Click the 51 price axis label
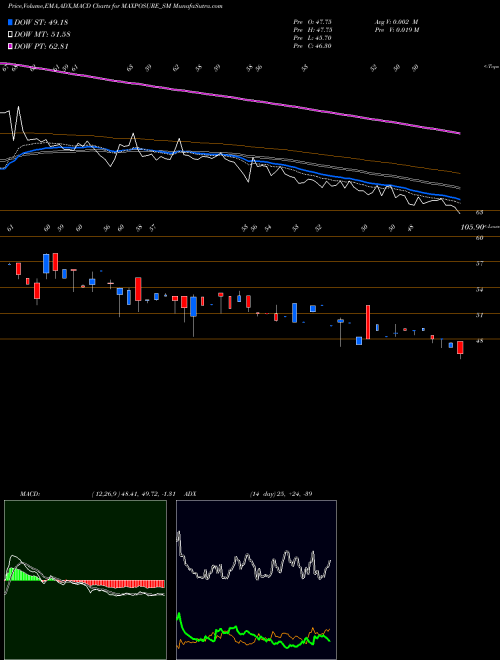This screenshot has width=500, height=660. 479,315
